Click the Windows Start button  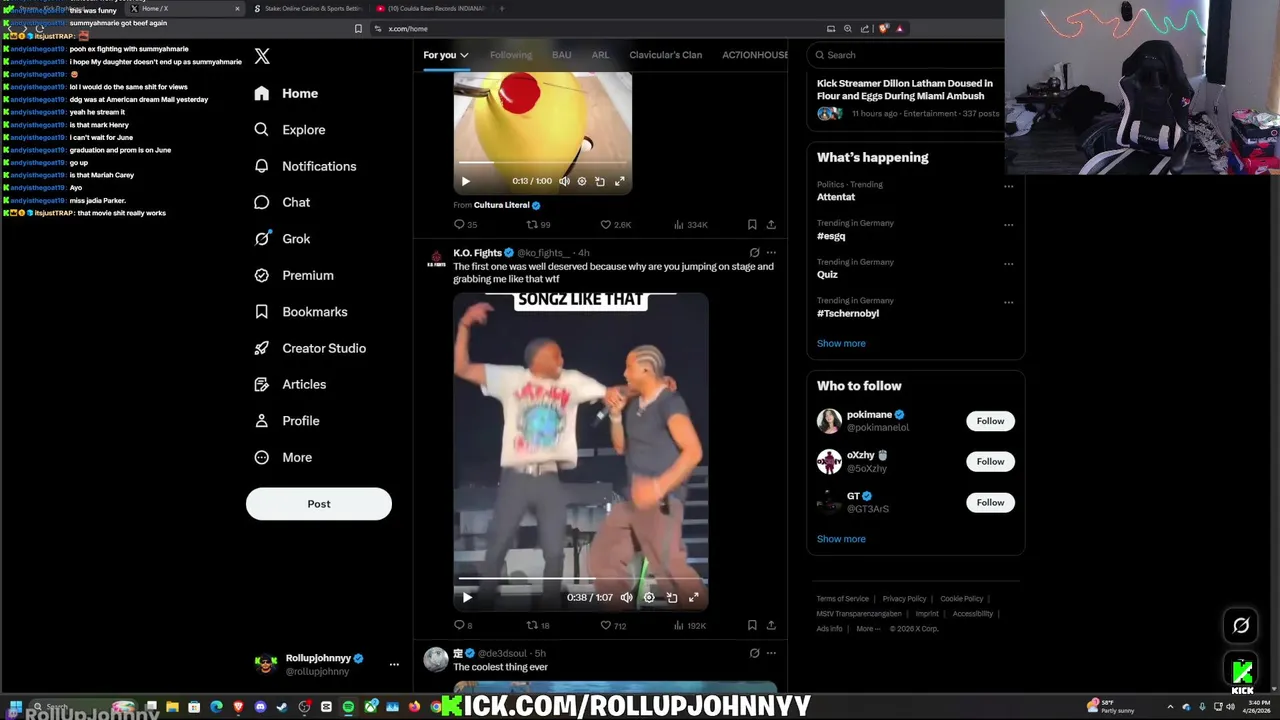[x=15, y=708]
